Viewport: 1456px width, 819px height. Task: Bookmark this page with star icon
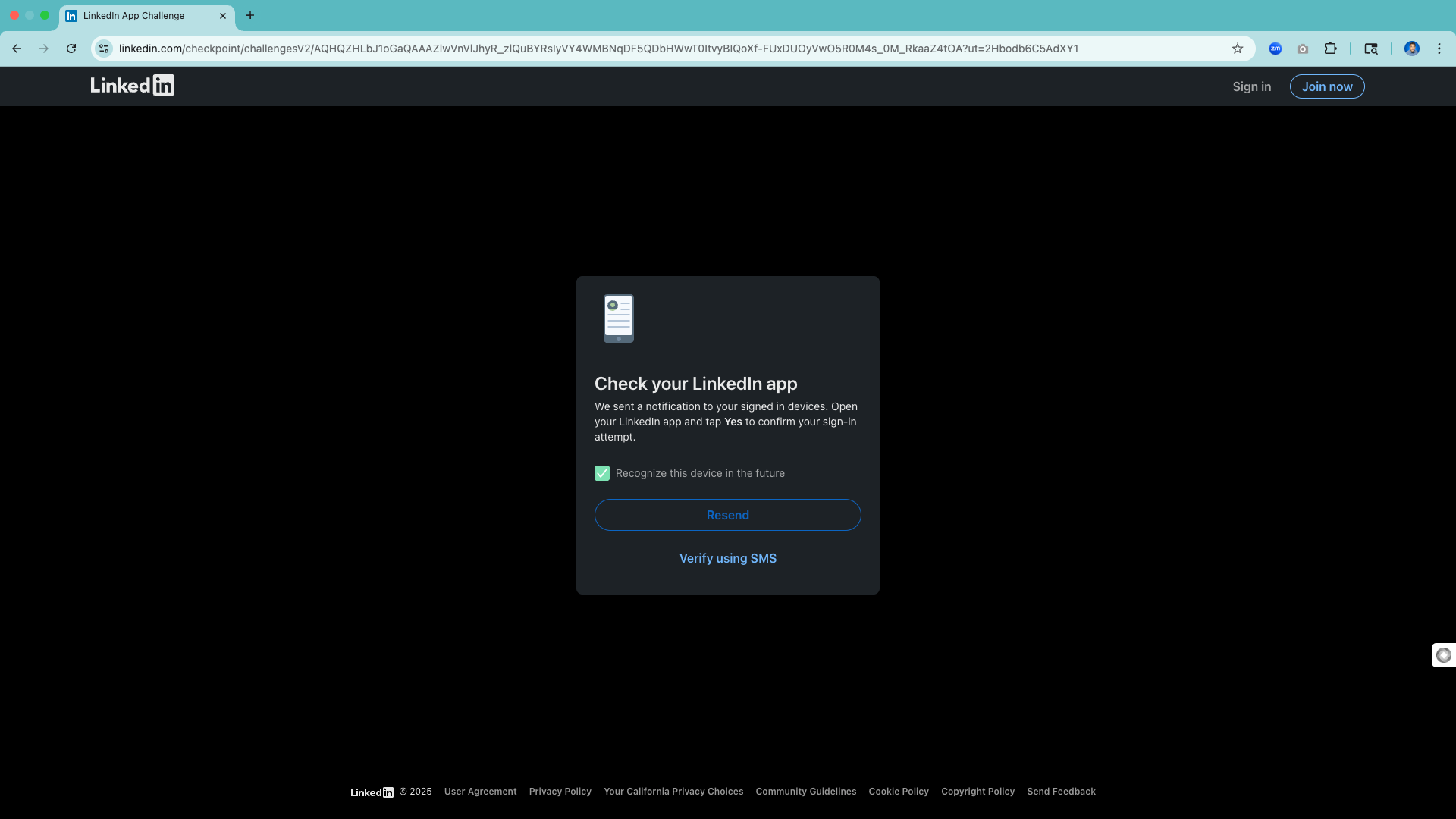coord(1238,49)
